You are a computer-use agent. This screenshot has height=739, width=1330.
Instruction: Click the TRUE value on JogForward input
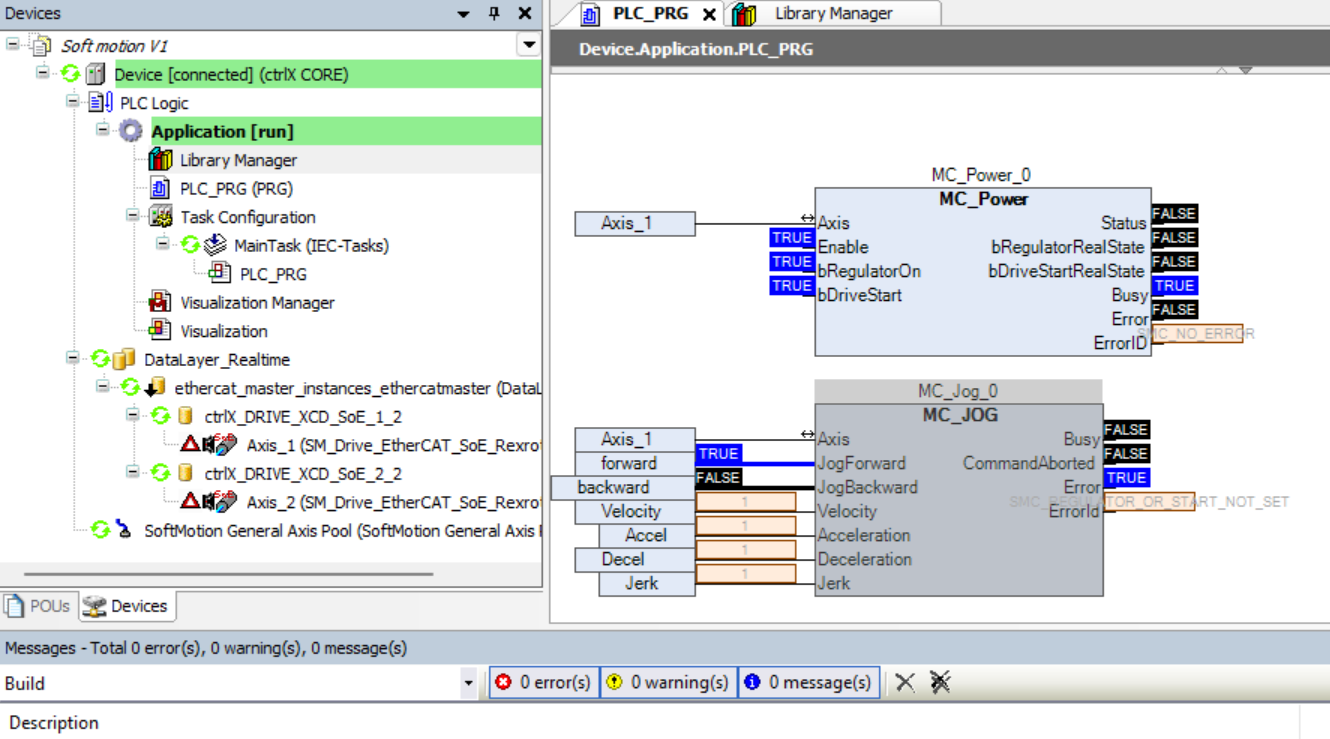coord(718,454)
